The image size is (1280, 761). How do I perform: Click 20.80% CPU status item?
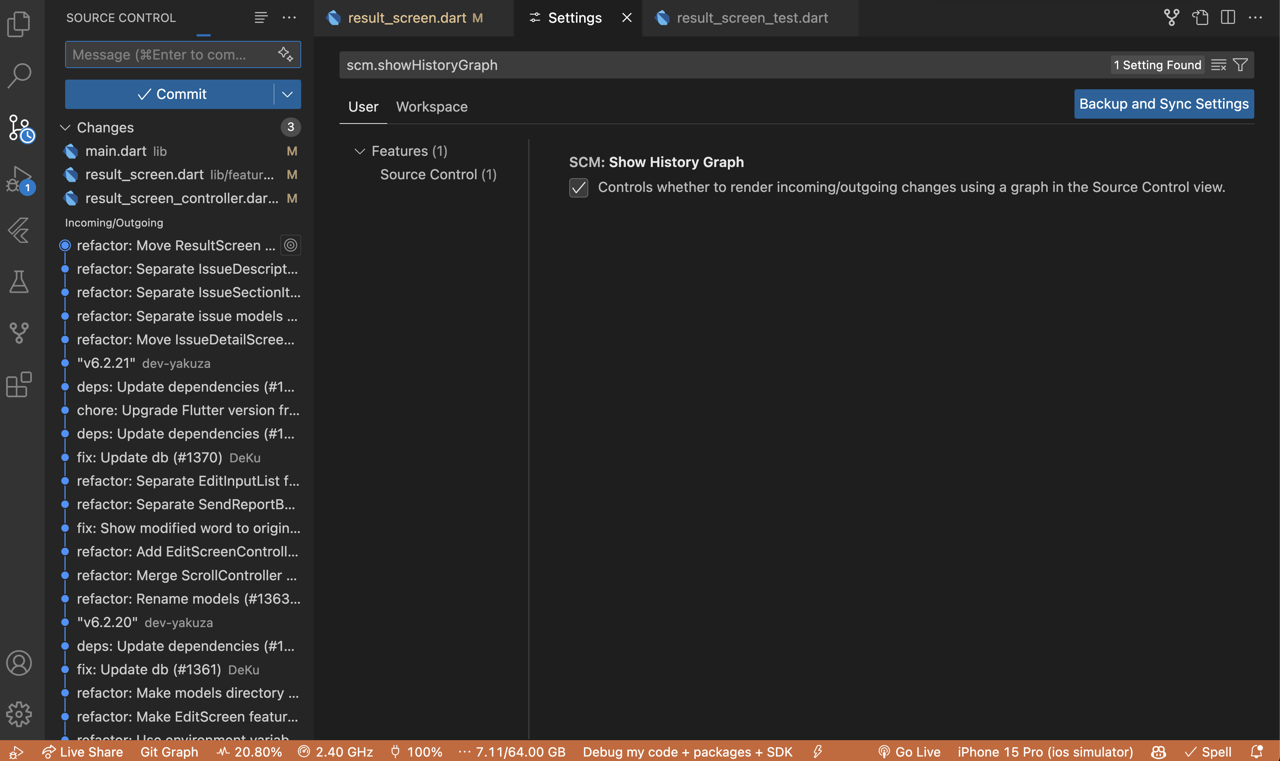click(249, 752)
